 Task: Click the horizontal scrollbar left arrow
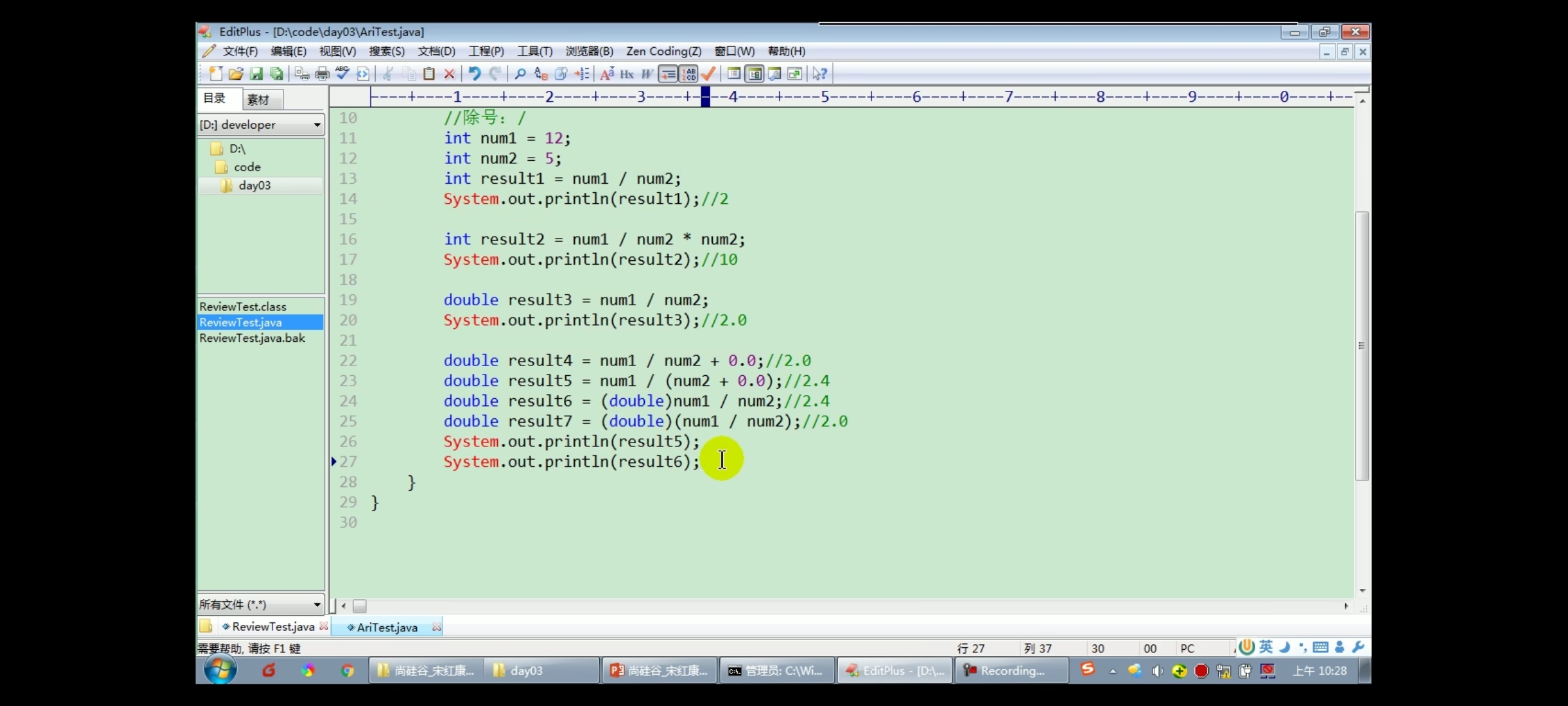click(344, 606)
